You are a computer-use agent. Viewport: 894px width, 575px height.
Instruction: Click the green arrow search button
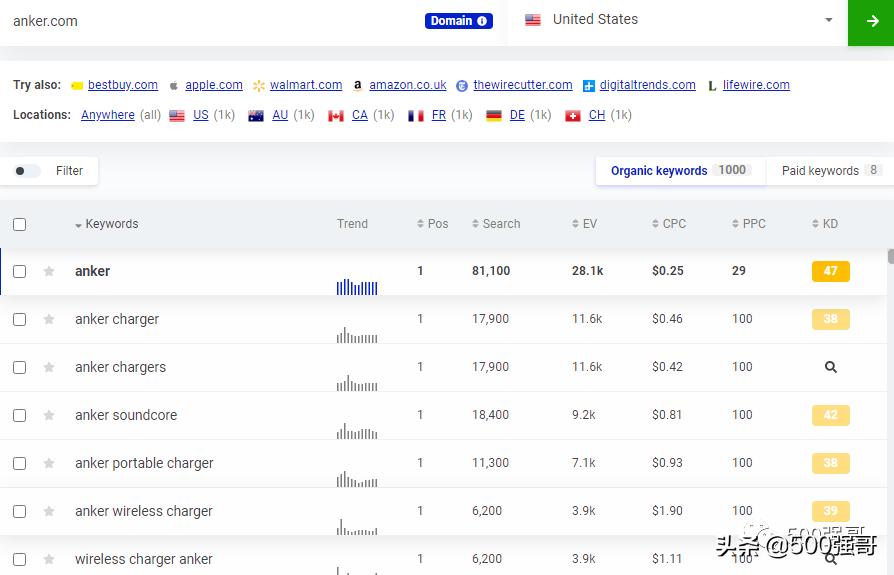click(871, 22)
